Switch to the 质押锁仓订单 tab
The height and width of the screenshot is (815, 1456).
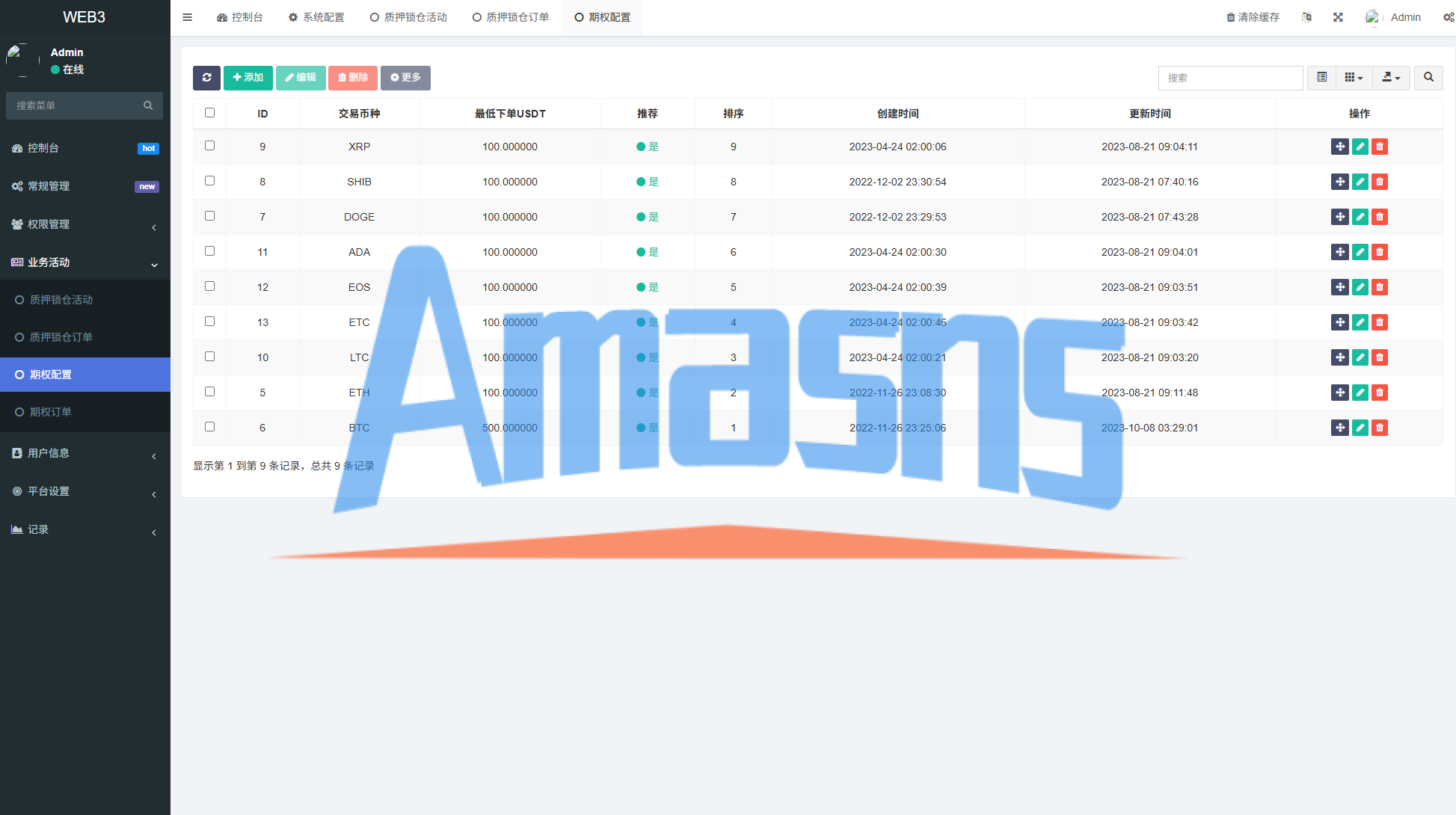(x=511, y=17)
